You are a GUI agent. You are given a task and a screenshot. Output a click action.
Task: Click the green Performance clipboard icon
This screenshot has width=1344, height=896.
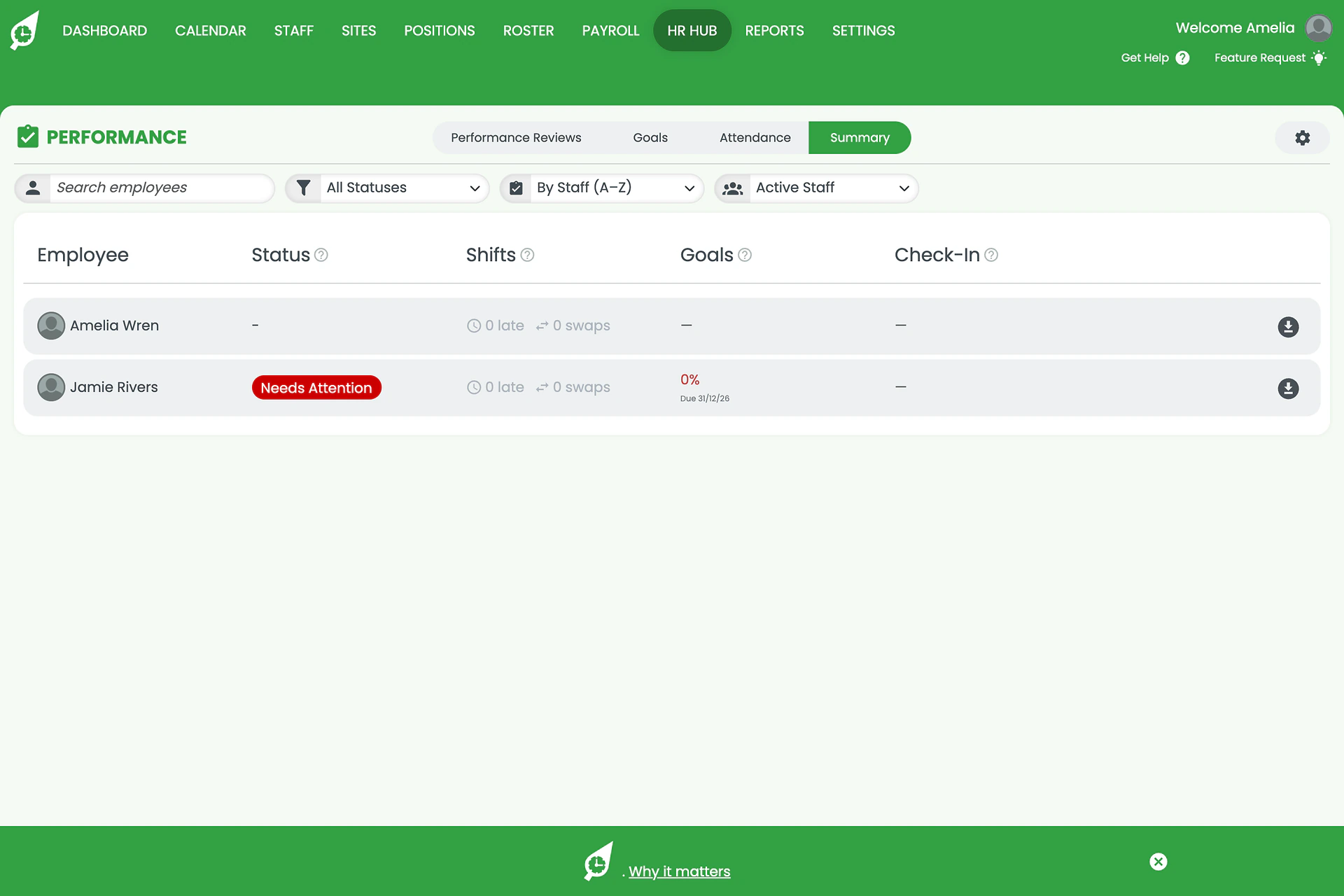pos(28,136)
